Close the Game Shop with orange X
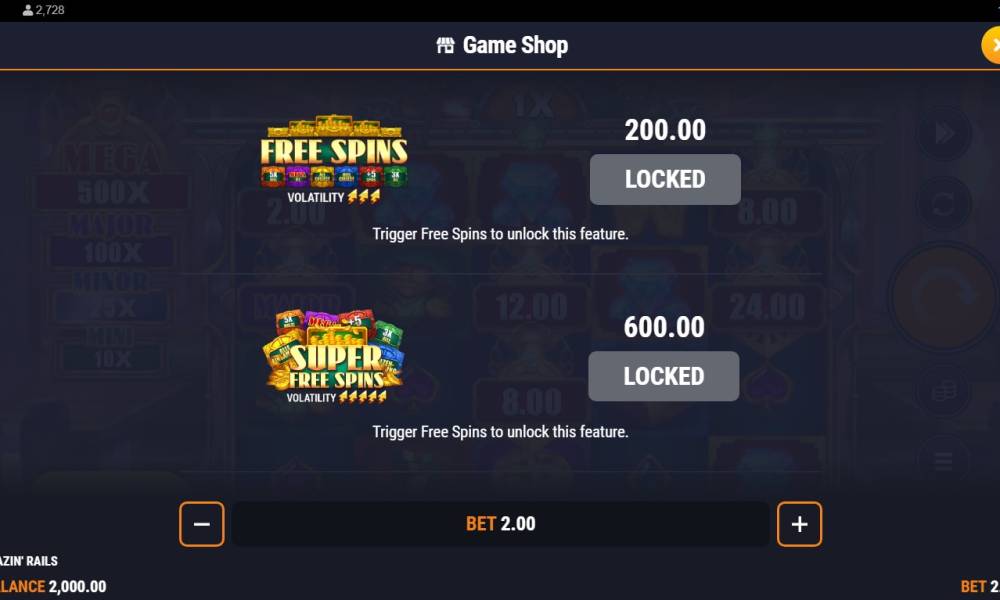Image resolution: width=1000 pixels, height=600 pixels. pos(991,45)
